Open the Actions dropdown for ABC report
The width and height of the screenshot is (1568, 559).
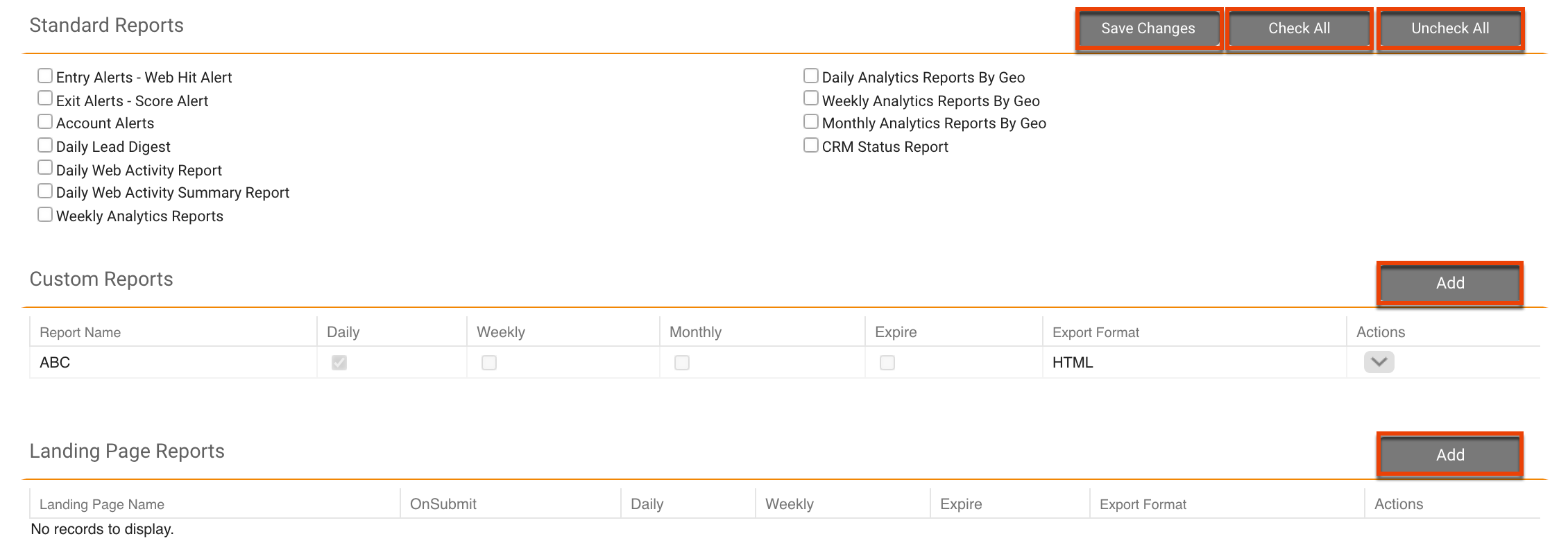(x=1379, y=362)
